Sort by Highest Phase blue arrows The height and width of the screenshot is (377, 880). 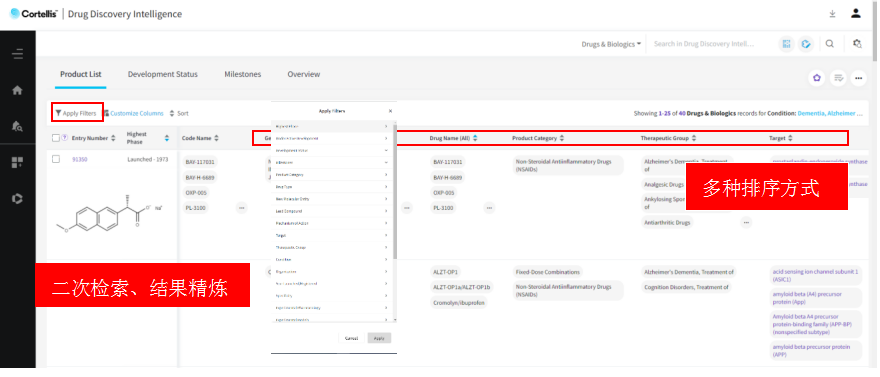tap(167, 138)
